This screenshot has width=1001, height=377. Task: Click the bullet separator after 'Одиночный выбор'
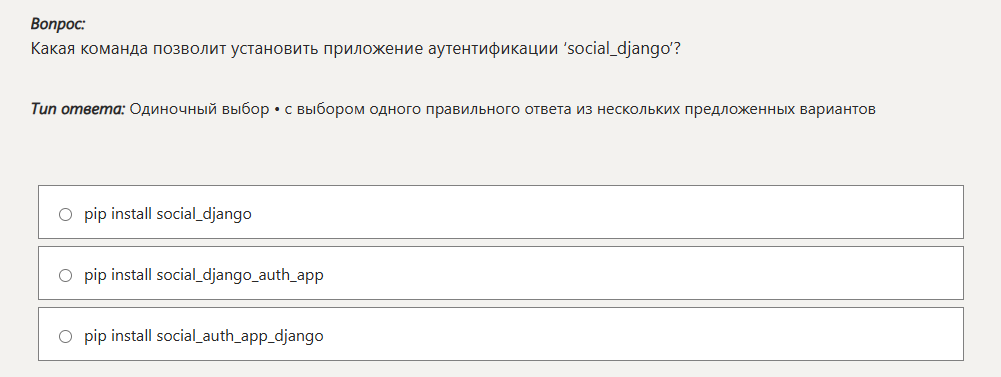(x=277, y=110)
